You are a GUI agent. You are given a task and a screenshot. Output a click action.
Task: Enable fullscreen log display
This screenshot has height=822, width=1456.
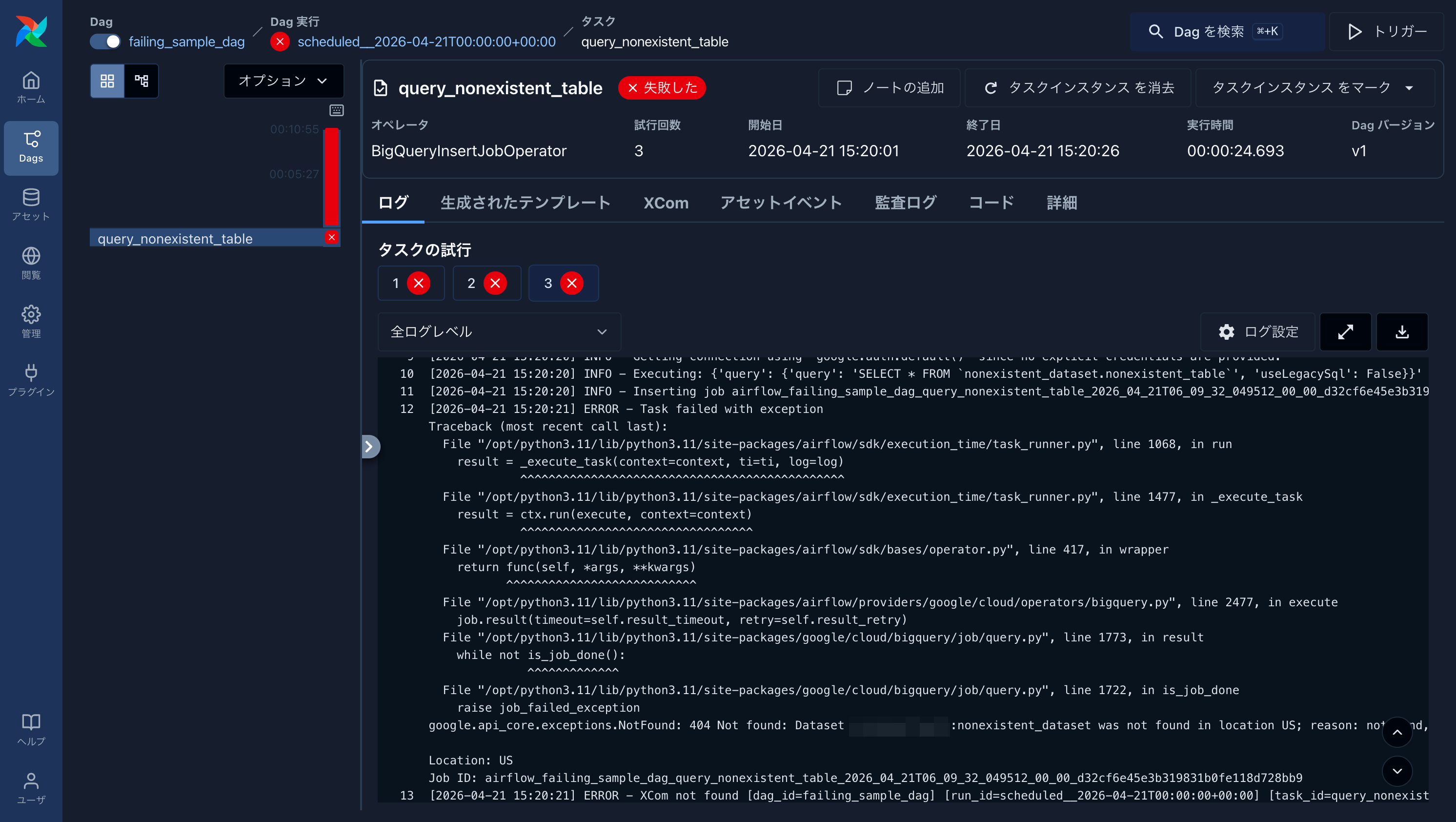coord(1345,332)
